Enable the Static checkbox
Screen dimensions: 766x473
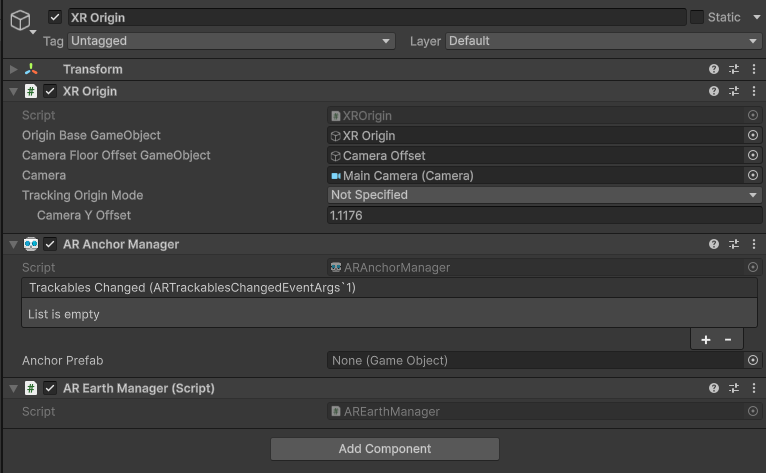click(697, 17)
